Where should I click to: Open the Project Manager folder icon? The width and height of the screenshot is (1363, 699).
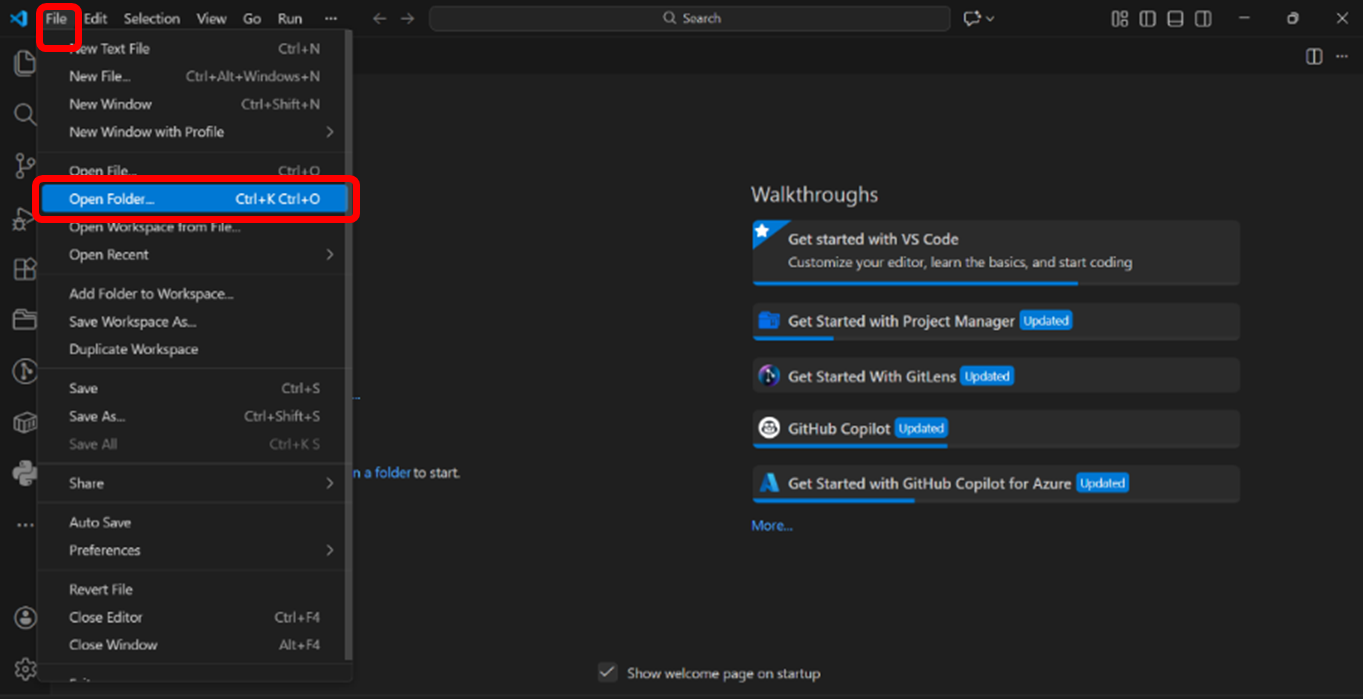point(24,320)
